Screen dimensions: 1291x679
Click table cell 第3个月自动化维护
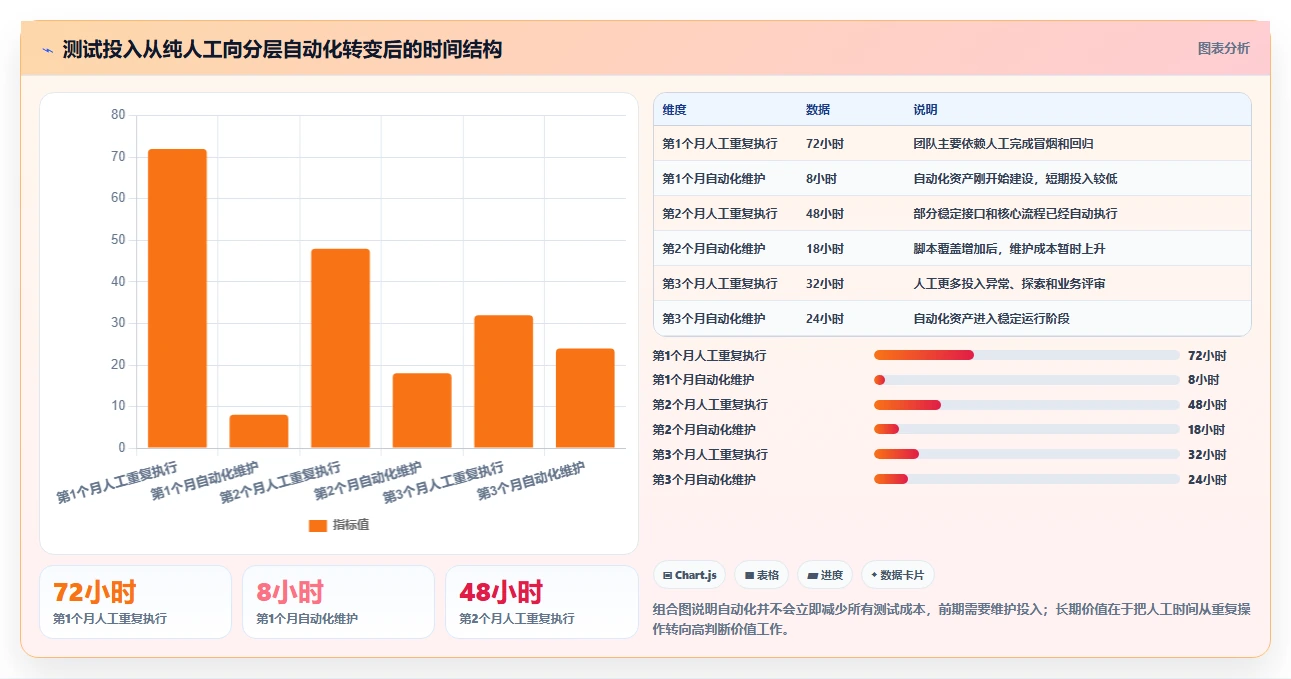coord(714,319)
